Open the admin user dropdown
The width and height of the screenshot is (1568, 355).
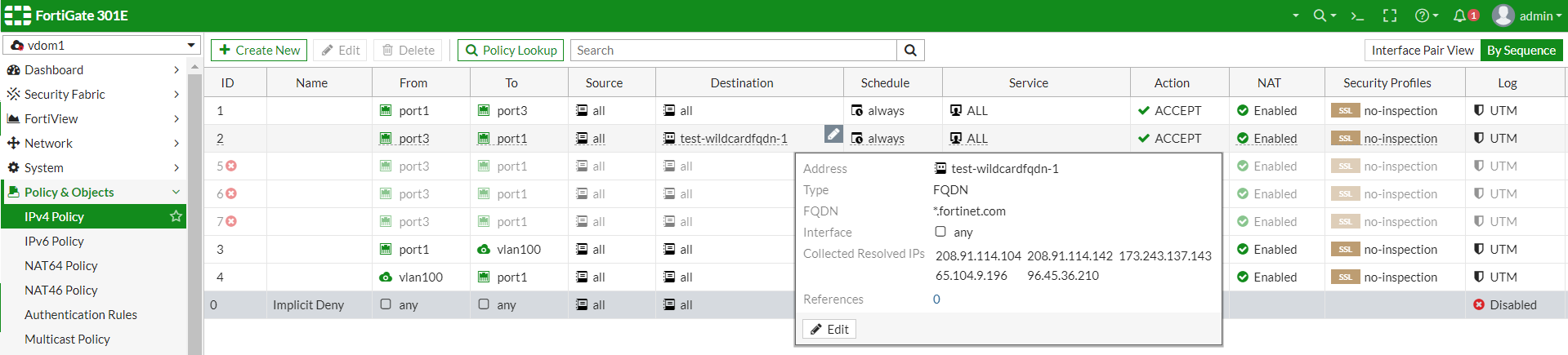[x=1527, y=16]
